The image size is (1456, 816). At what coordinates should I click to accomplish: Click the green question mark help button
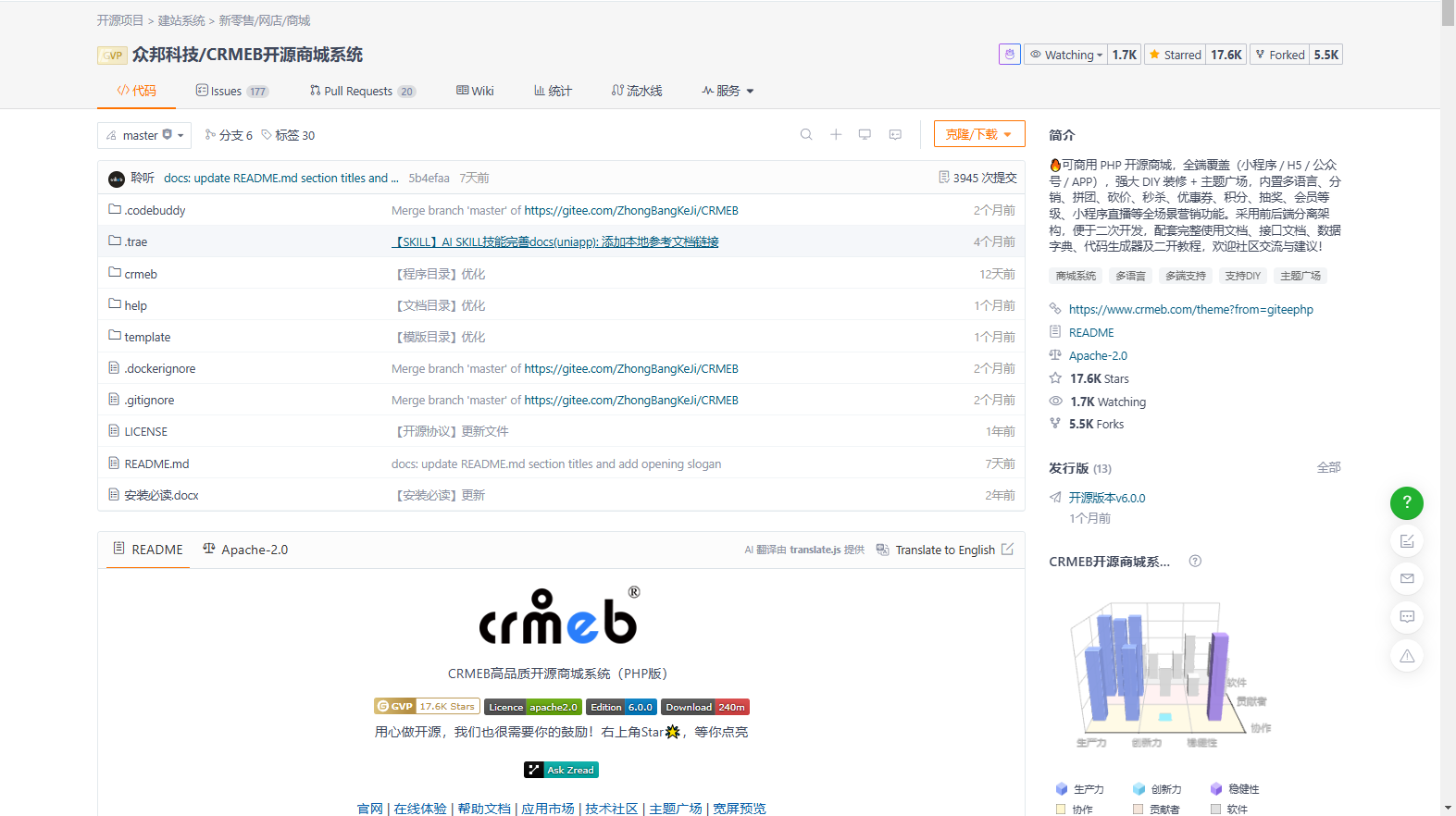coord(1407,502)
